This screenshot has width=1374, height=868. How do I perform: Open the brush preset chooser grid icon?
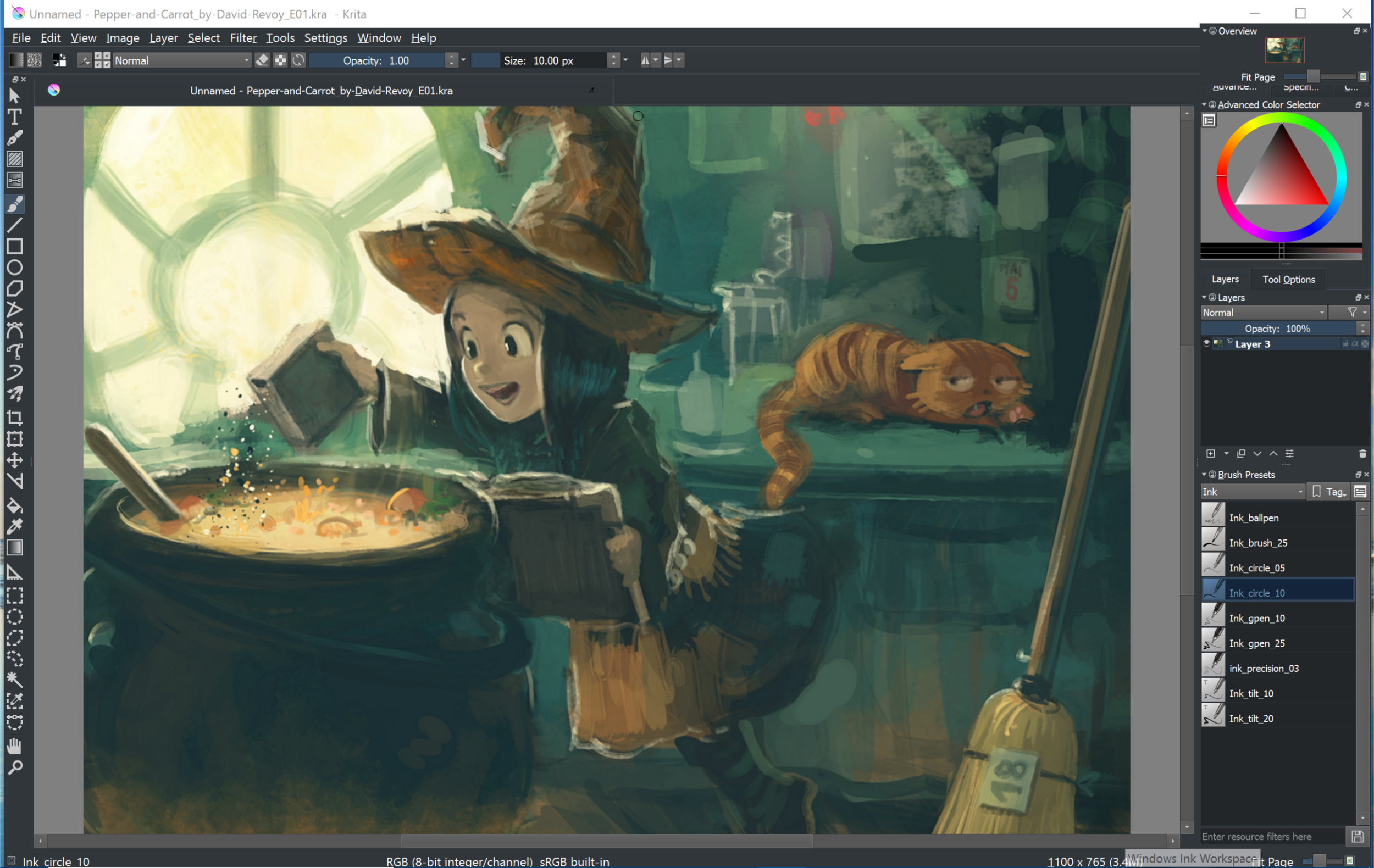click(x=102, y=60)
